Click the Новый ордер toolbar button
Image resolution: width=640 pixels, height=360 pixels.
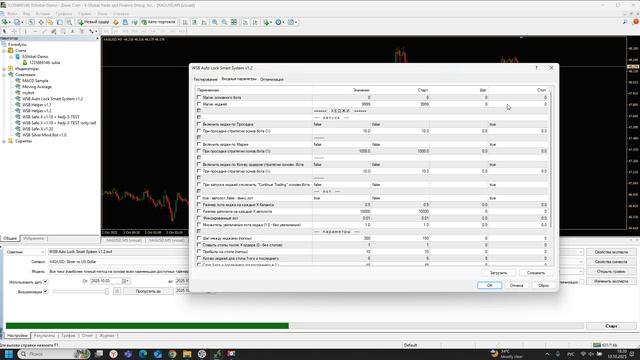pyautogui.click(x=93, y=22)
